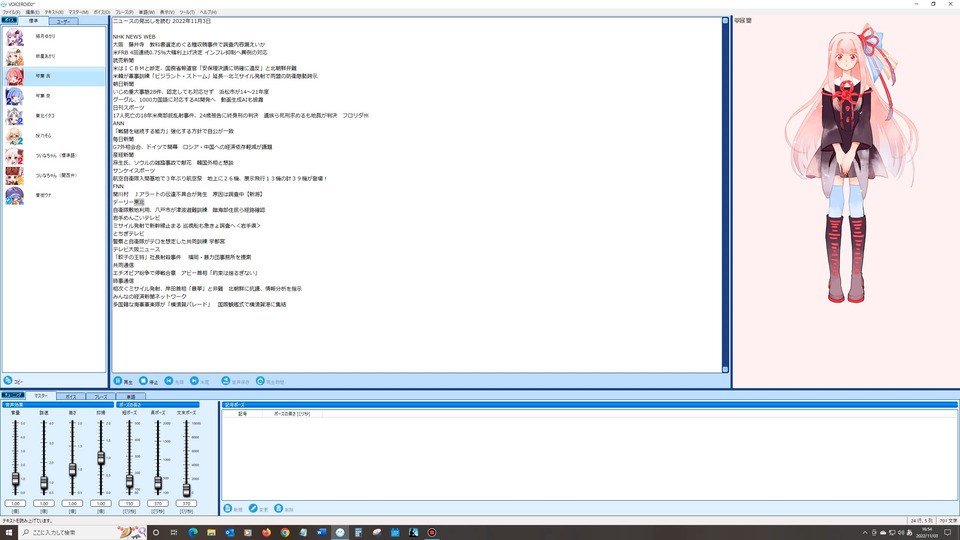Click the 音量 volume slider handle
The image size is (960, 540).
[x=15, y=479]
